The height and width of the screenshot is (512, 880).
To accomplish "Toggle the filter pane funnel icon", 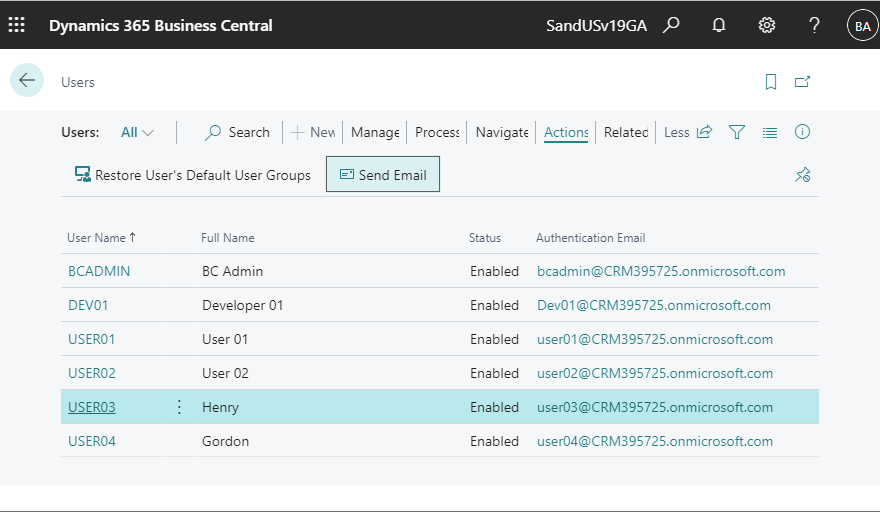I will (737, 132).
